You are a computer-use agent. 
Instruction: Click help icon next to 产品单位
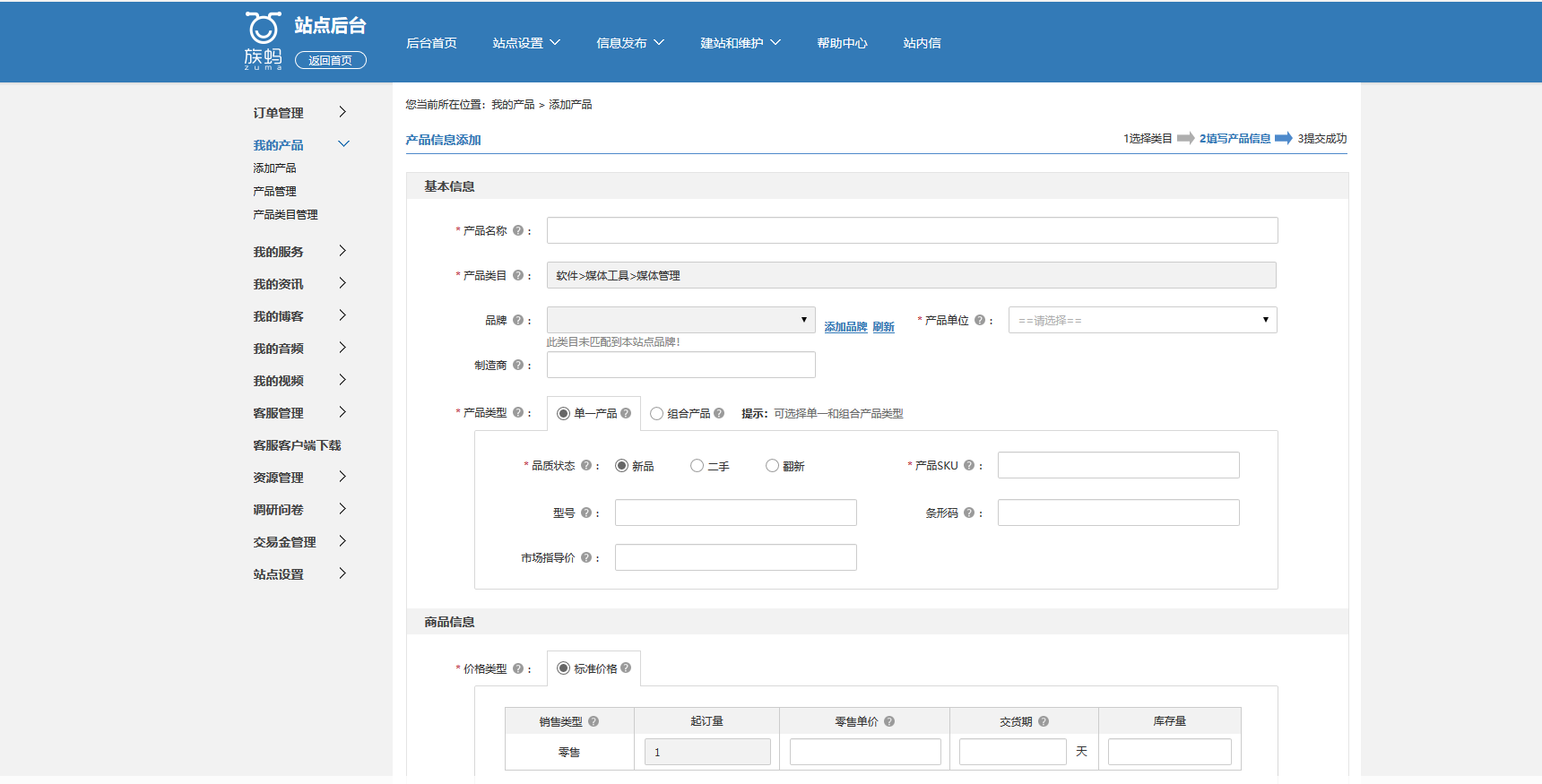[980, 320]
